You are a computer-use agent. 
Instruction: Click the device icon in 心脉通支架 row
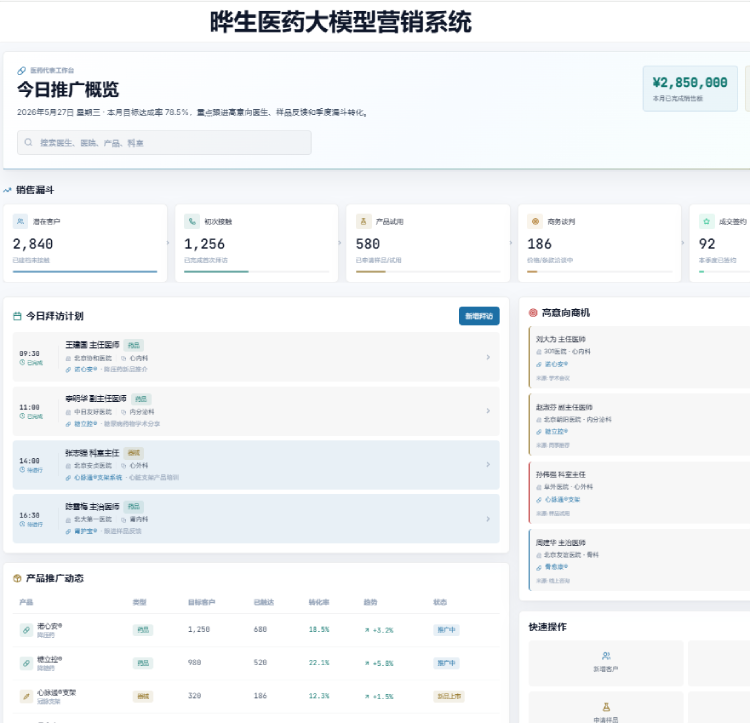26,696
